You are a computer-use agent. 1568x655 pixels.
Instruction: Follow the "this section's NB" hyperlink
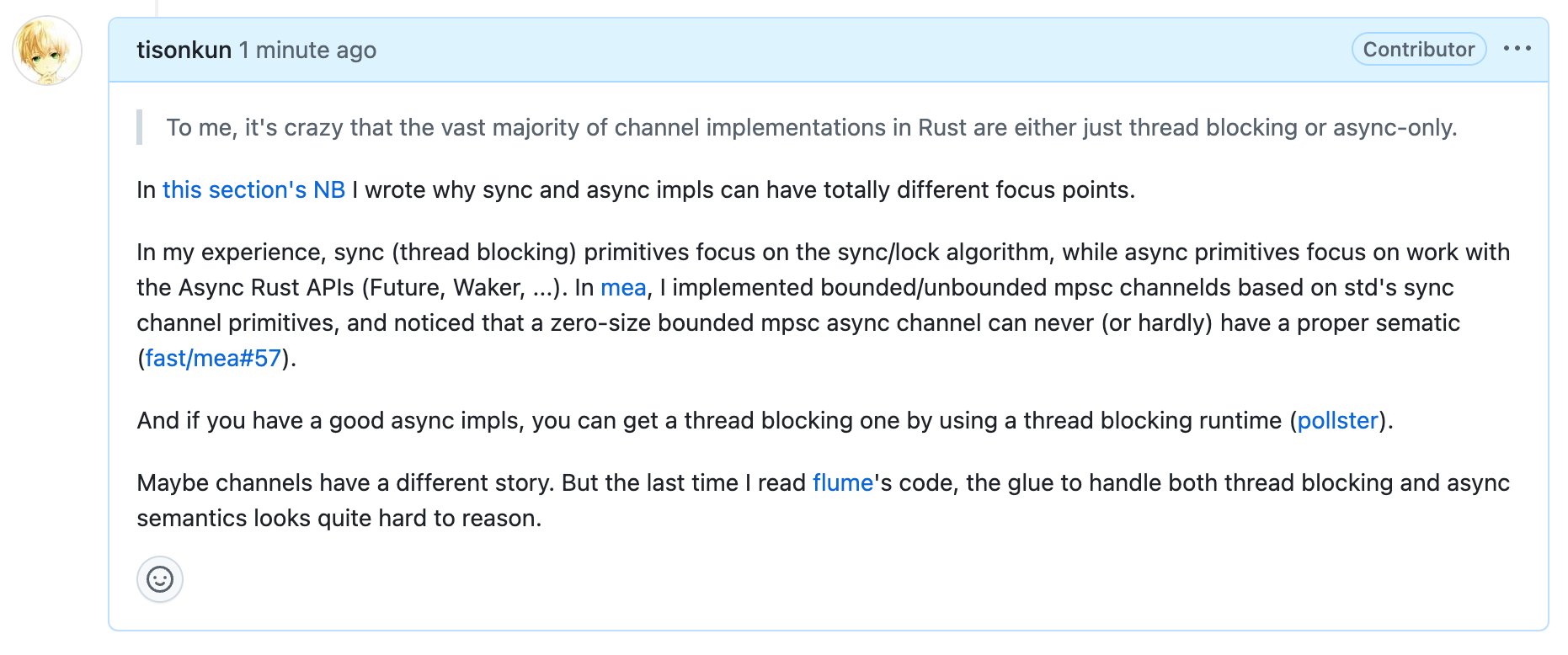(x=253, y=189)
